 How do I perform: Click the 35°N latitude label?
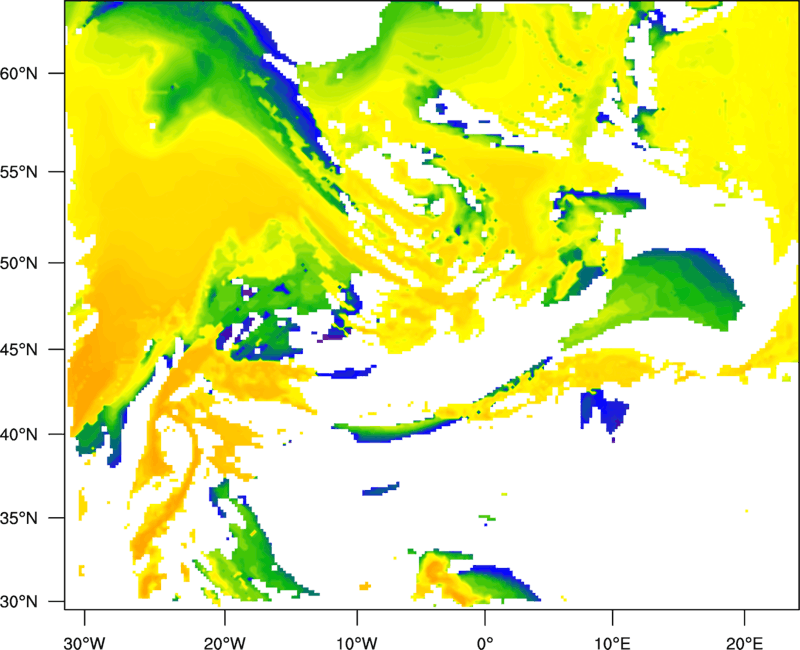point(19,518)
